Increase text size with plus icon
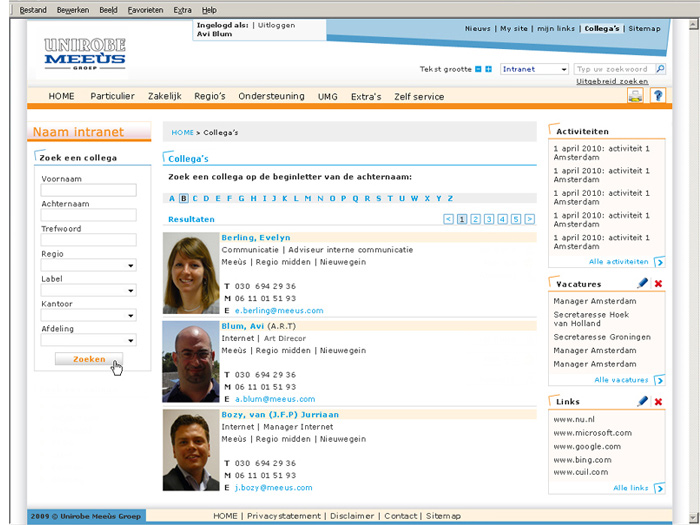This screenshot has height=525, width=700. [x=488, y=69]
